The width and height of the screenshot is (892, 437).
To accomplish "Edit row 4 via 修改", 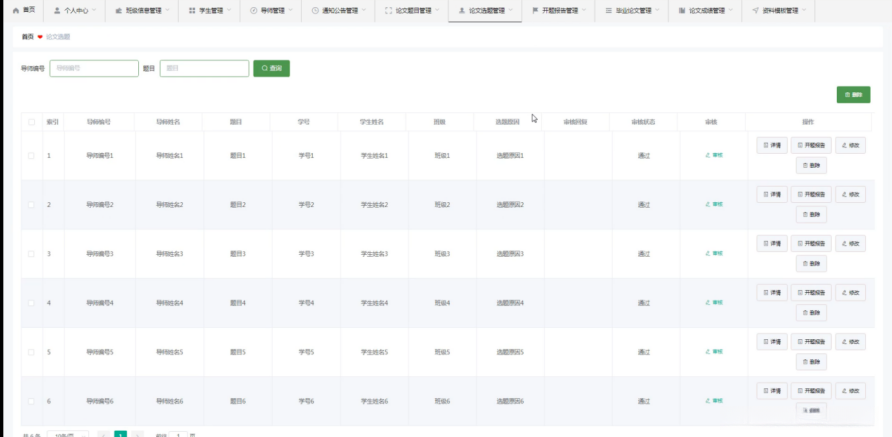I will [x=850, y=292].
